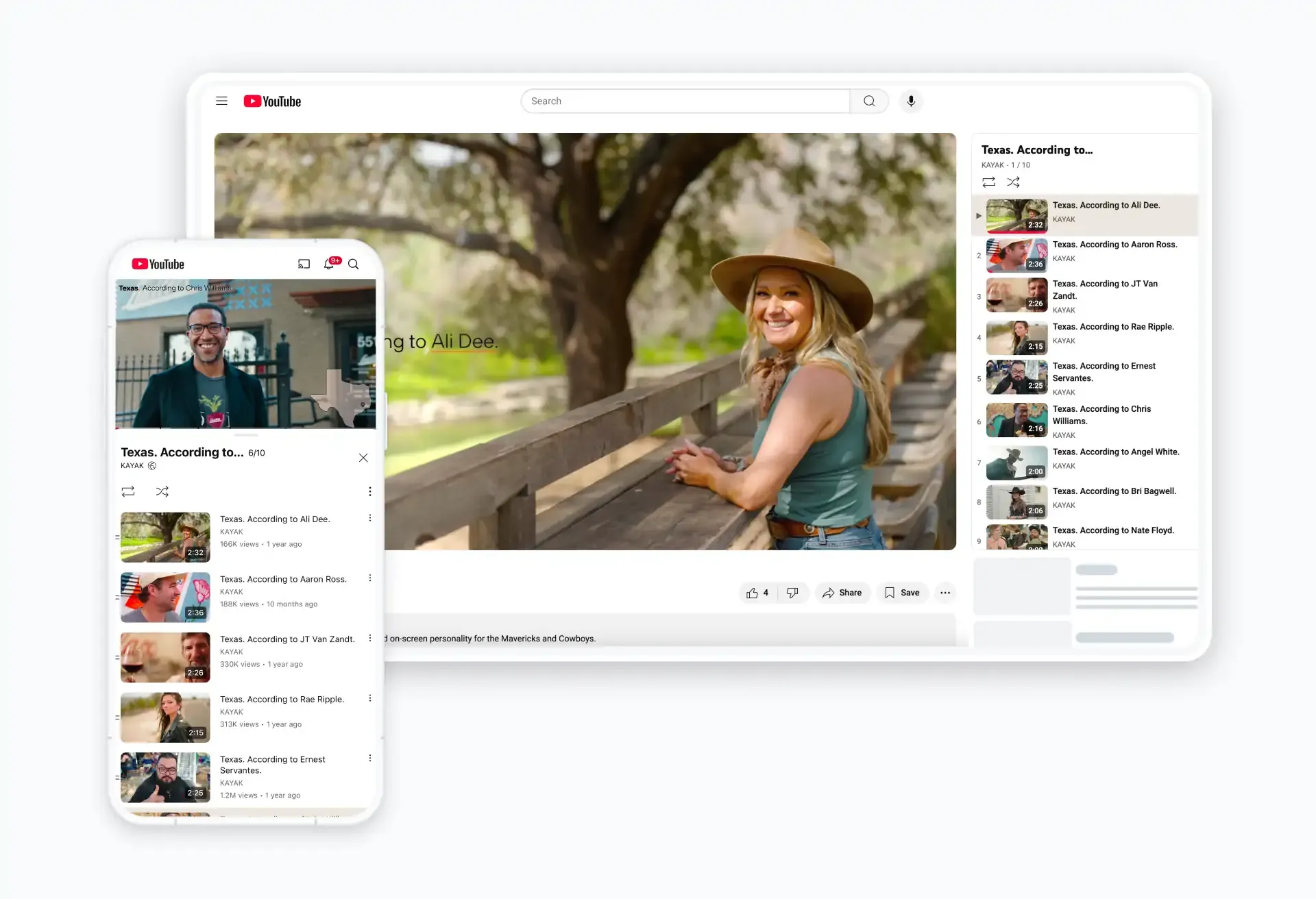Enable loop for the playlist
The image size is (1316, 899).
(x=988, y=182)
